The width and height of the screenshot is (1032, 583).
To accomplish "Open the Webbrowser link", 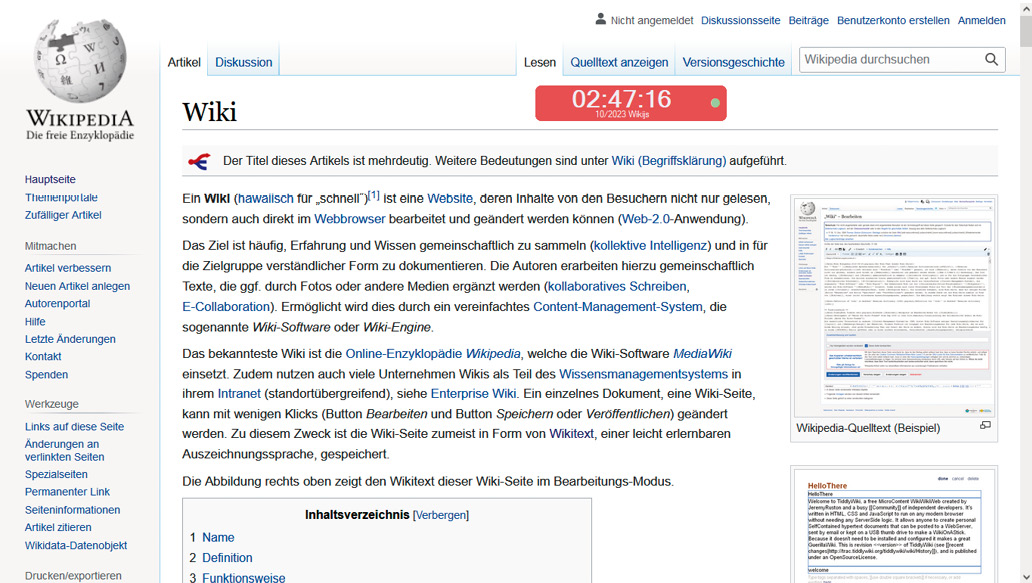I will (349, 219).
